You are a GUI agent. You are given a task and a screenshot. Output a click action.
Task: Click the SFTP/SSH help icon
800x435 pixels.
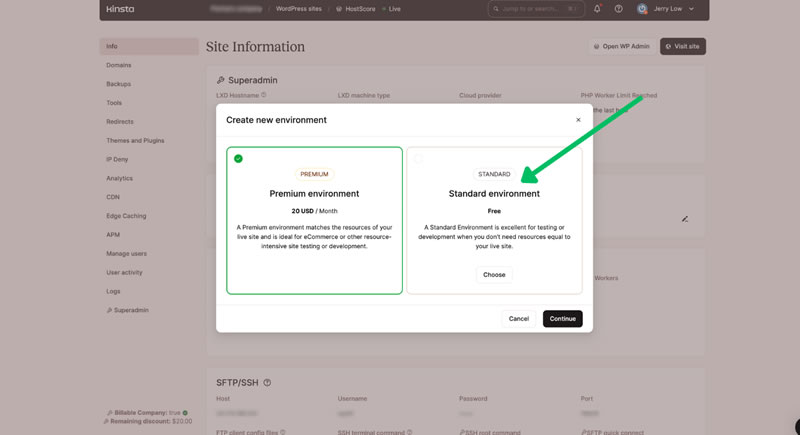pyautogui.click(x=267, y=382)
